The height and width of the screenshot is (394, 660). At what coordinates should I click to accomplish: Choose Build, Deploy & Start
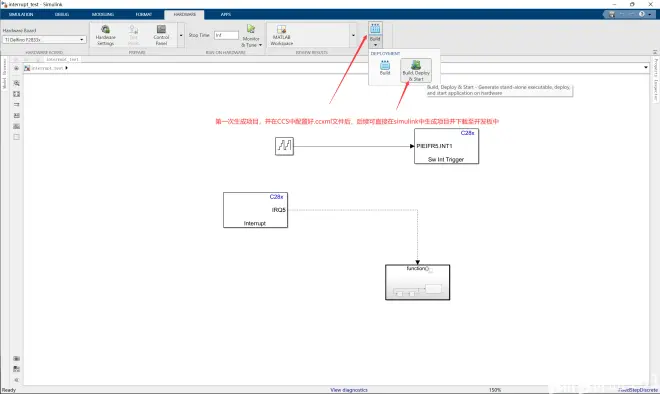416,70
